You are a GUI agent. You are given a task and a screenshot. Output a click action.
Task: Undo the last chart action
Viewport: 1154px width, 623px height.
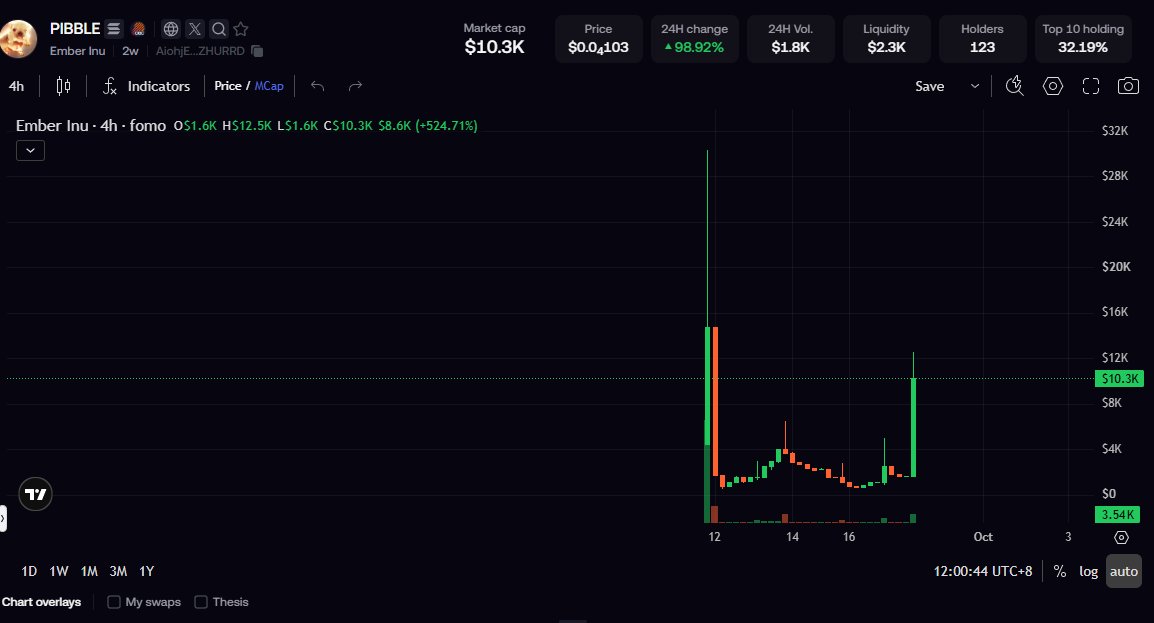point(317,86)
